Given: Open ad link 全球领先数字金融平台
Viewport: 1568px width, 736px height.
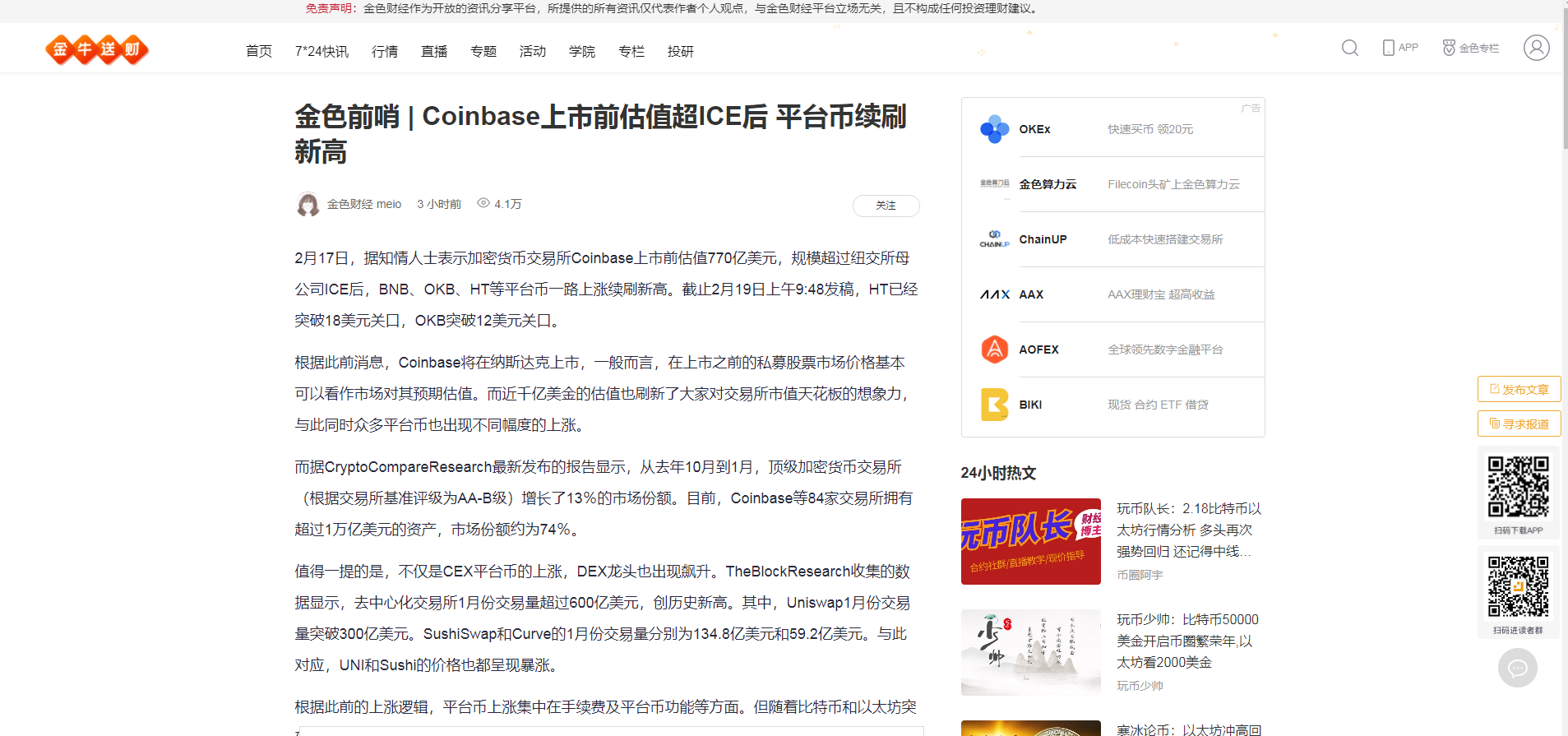Looking at the screenshot, I should pos(1165,349).
